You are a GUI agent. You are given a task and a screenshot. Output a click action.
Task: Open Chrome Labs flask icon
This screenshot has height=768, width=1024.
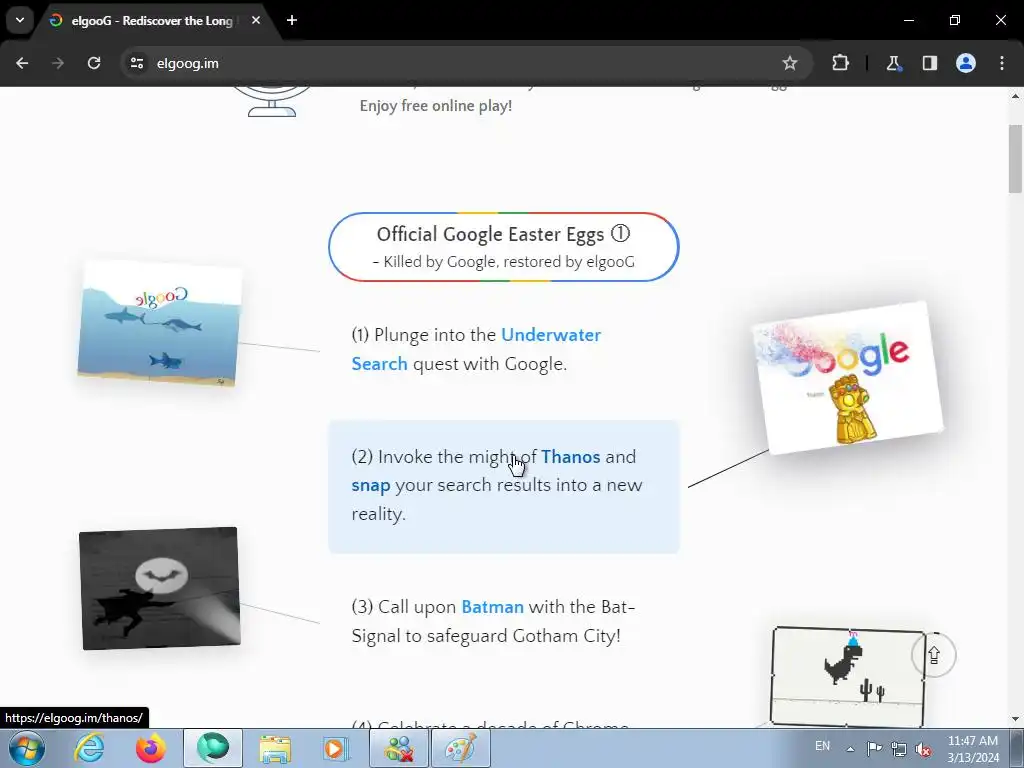pos(893,63)
